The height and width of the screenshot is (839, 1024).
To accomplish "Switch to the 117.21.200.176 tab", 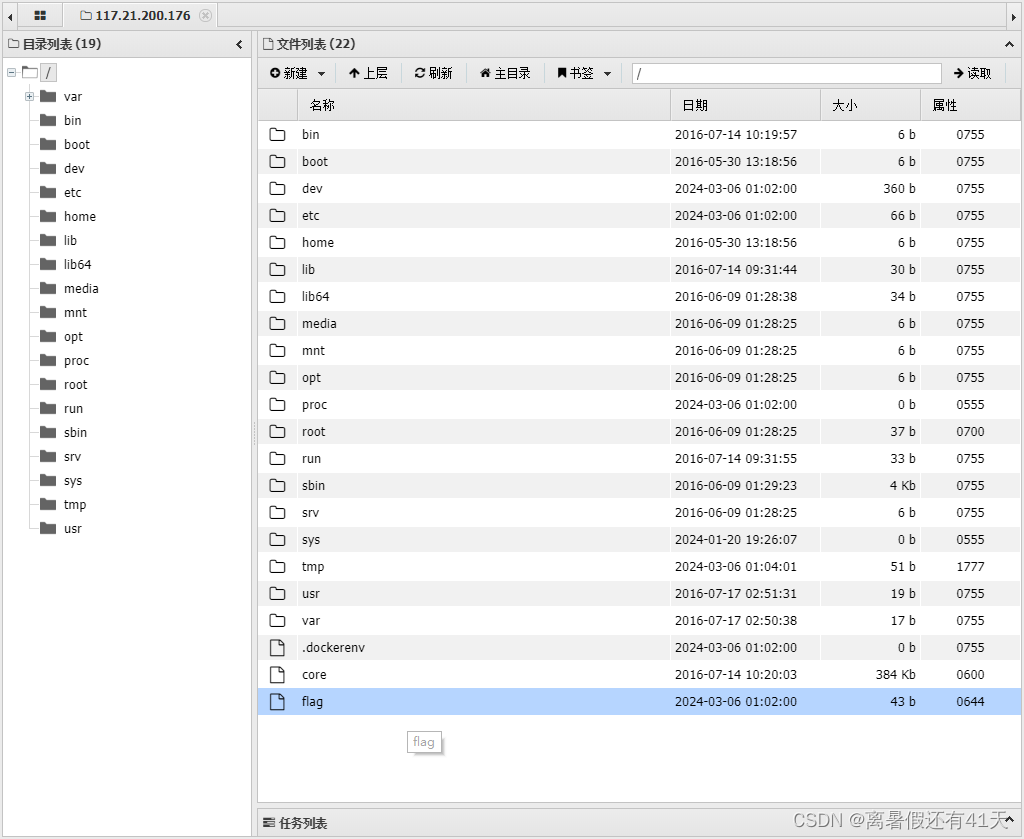I will coord(142,16).
